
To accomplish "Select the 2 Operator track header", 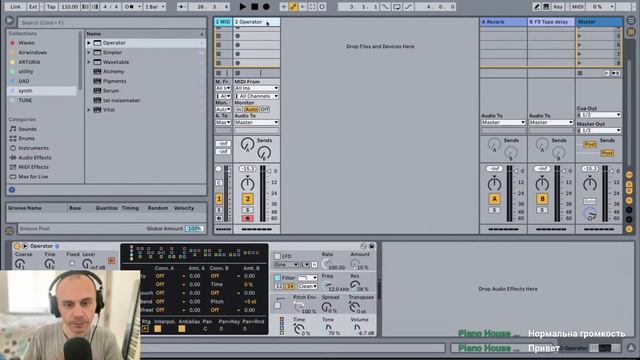I will pos(256,22).
